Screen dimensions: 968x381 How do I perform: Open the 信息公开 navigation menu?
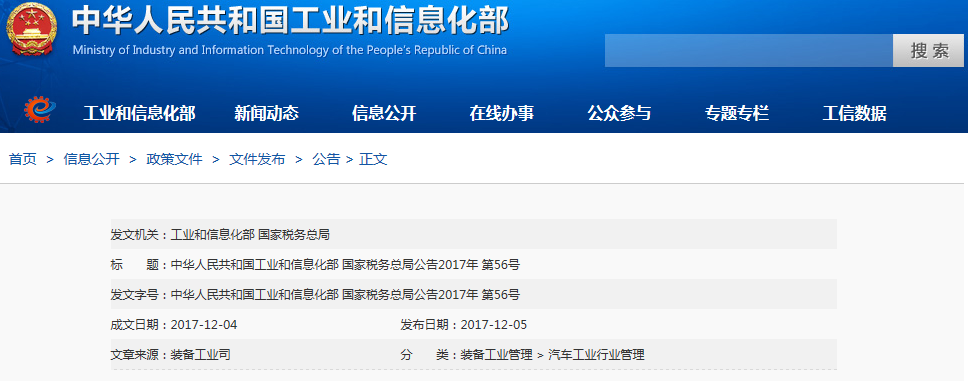click(x=384, y=114)
